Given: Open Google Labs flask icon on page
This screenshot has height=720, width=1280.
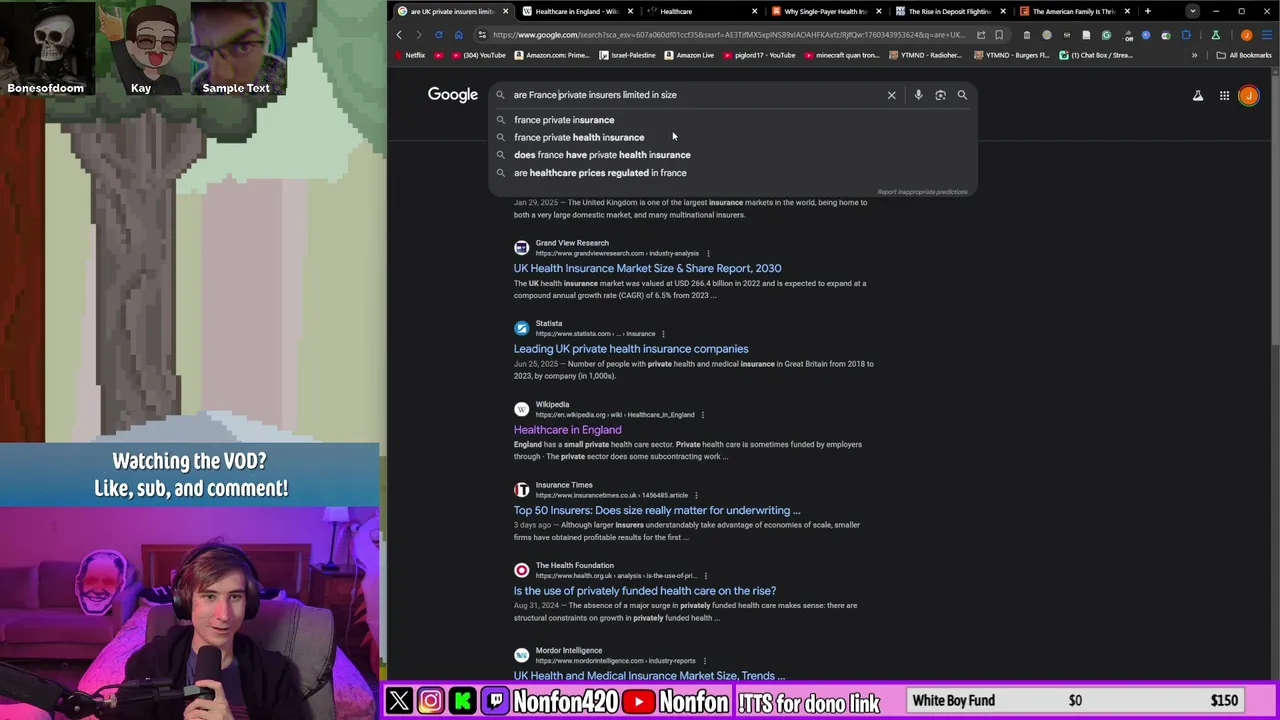Looking at the screenshot, I should [x=1198, y=96].
